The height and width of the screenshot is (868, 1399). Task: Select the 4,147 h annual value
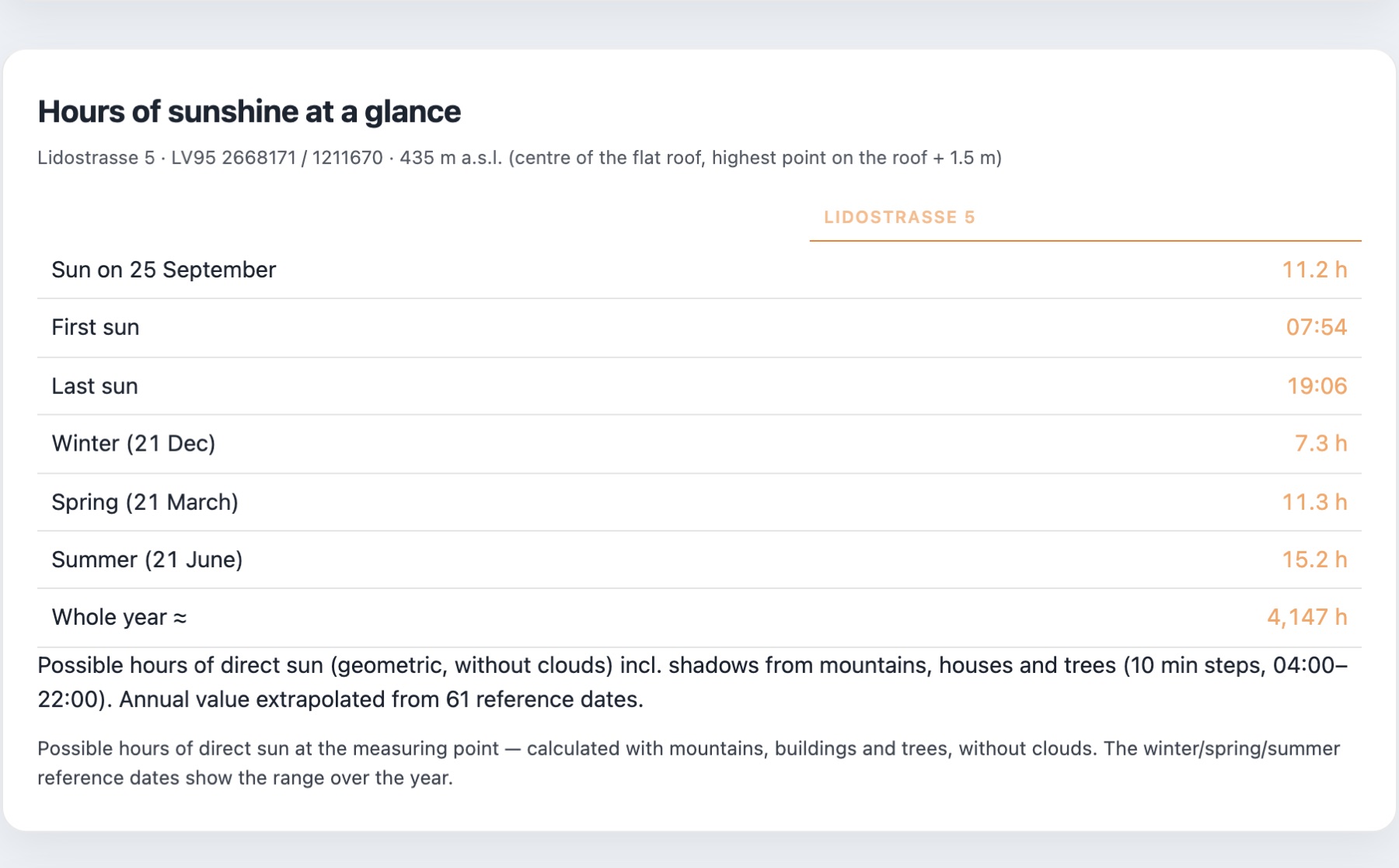pos(1307,617)
